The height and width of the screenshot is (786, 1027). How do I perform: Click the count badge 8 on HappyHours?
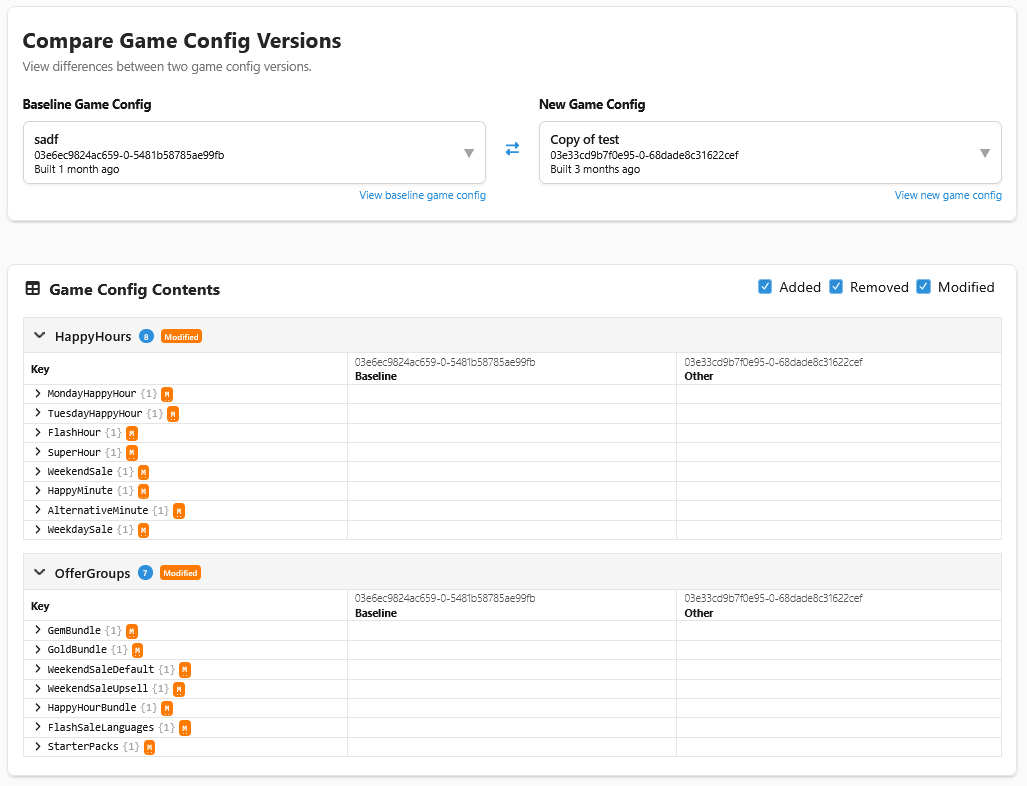(x=146, y=336)
